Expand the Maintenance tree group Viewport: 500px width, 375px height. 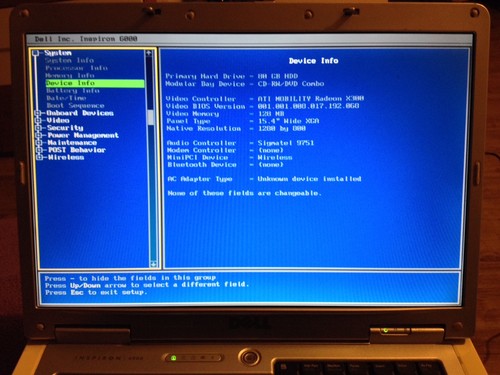[39, 143]
